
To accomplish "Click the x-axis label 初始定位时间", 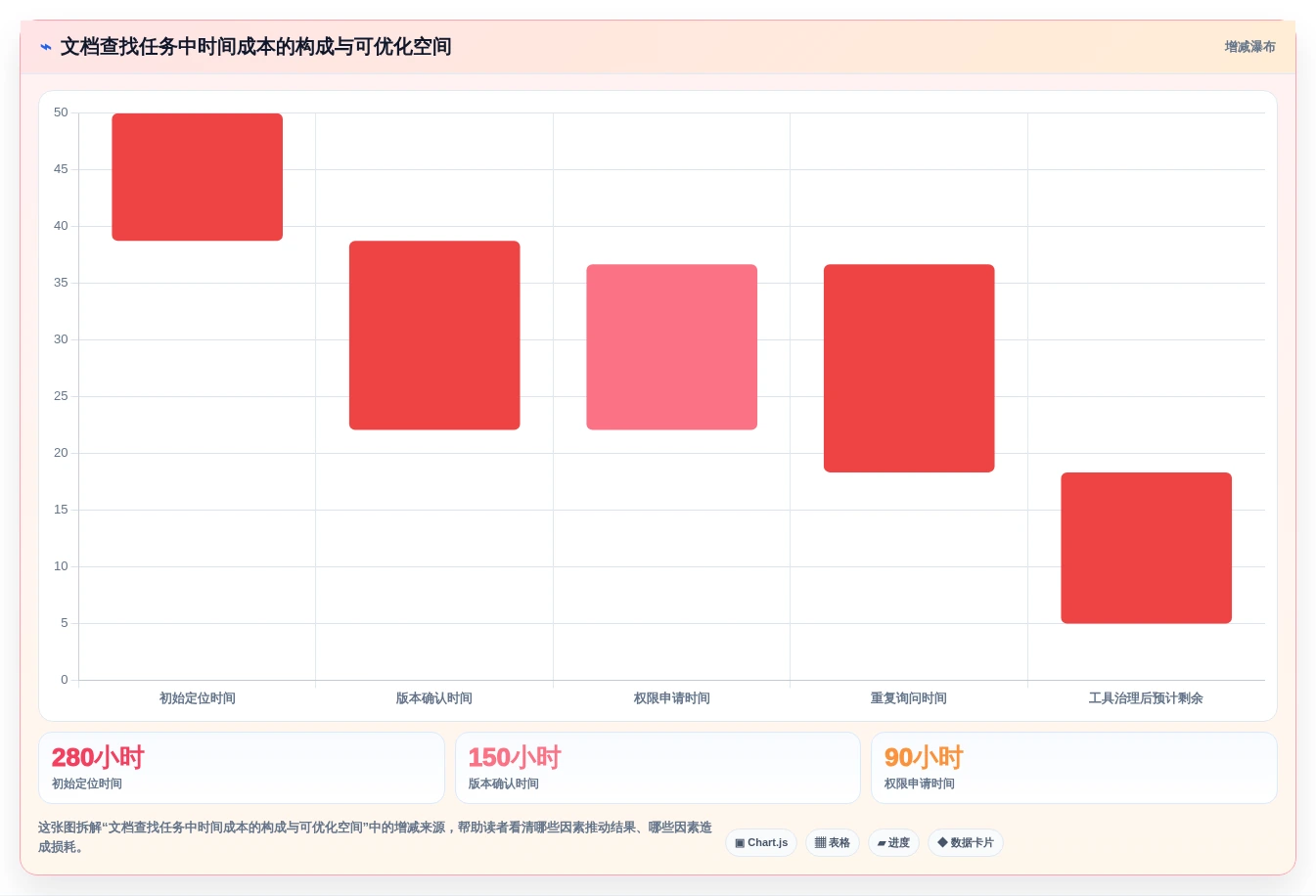I will [198, 698].
